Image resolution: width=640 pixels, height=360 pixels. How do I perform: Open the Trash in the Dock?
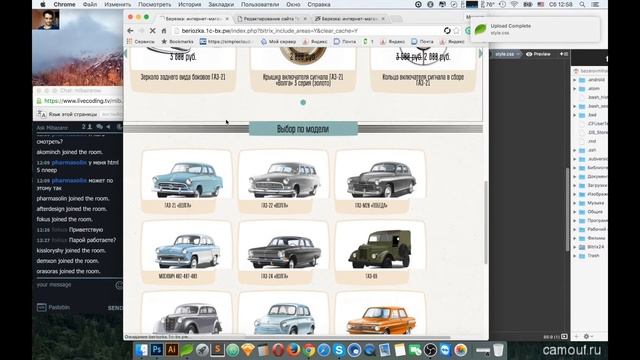coord(498,350)
